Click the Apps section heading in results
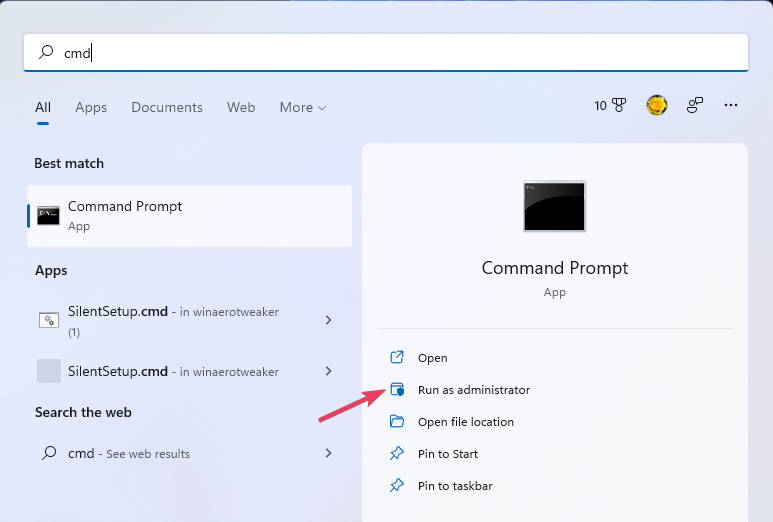773x522 pixels. 51,271
